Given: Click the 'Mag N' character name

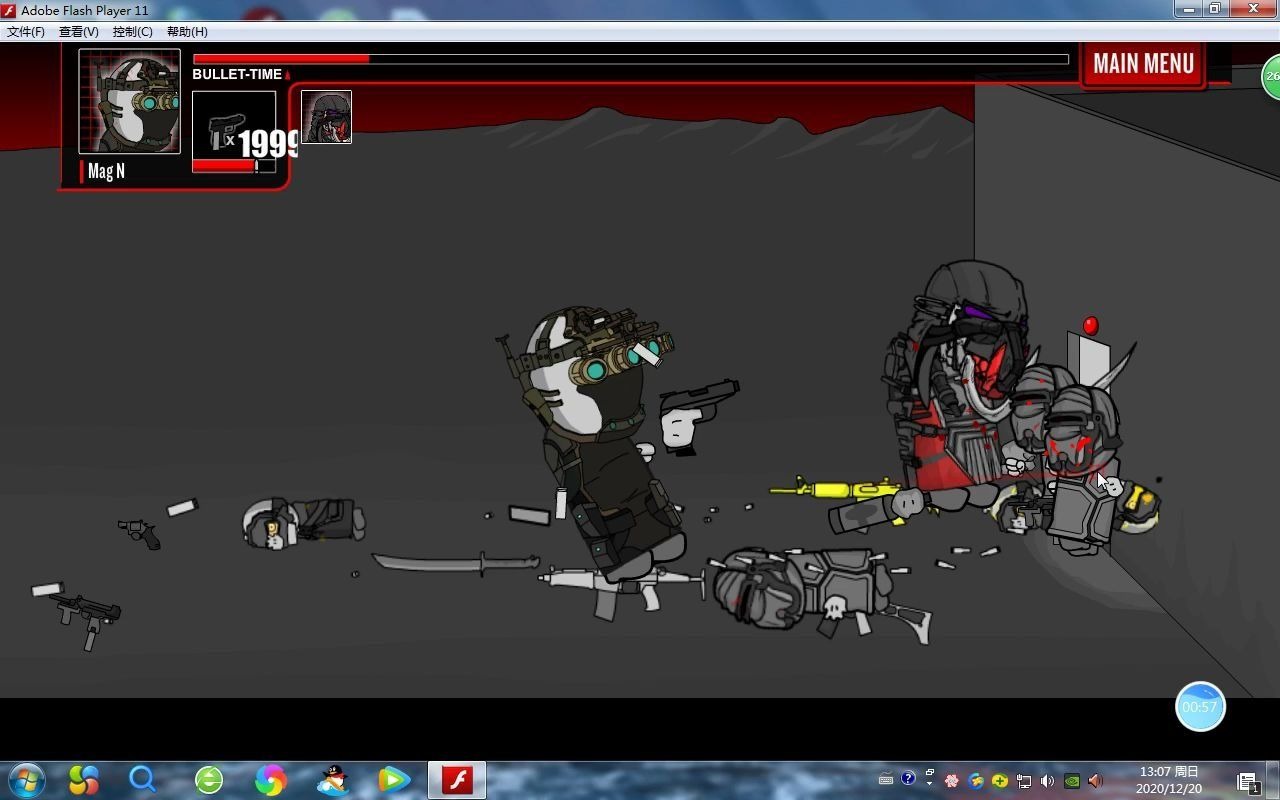Looking at the screenshot, I should (x=106, y=171).
